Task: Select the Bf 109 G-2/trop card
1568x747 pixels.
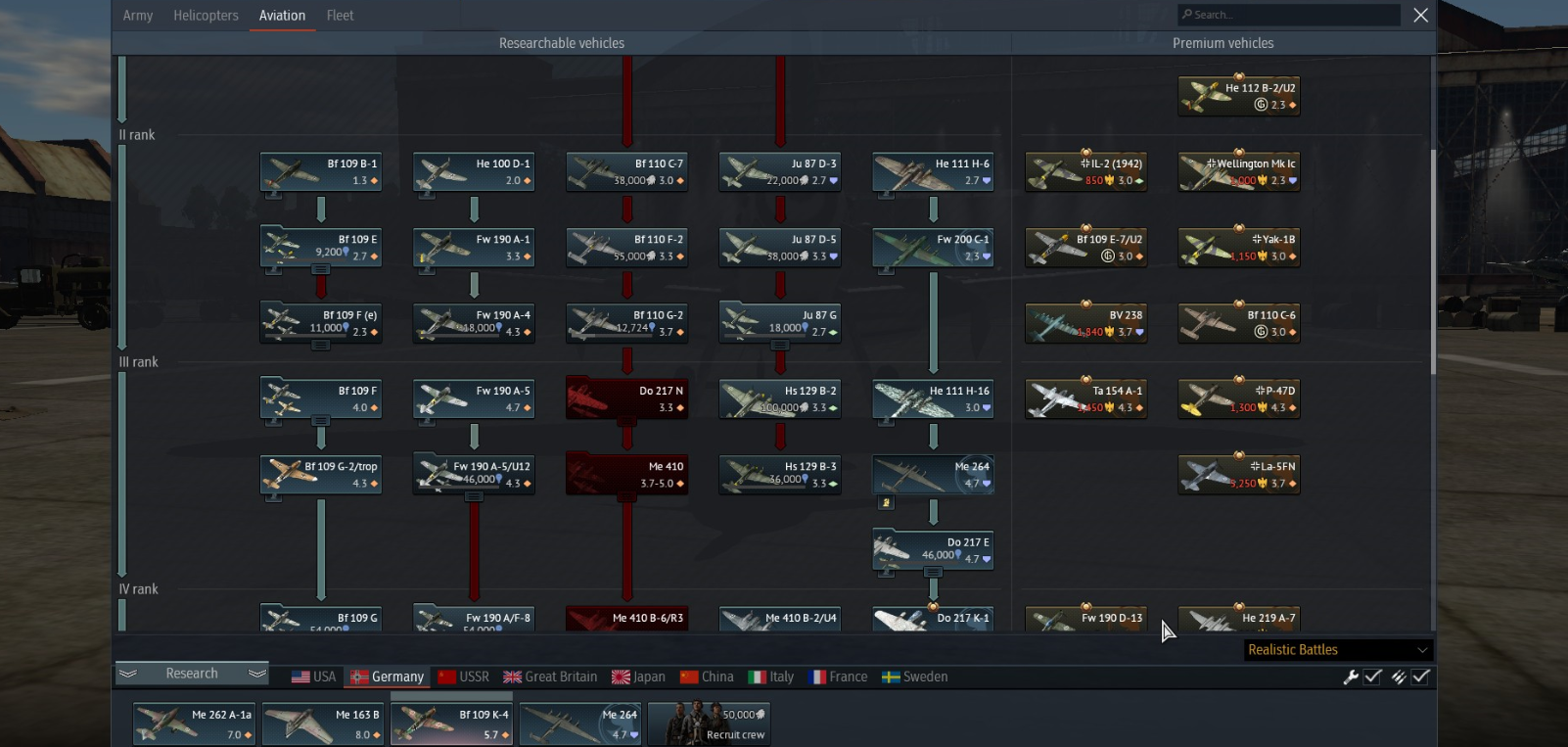Action: click(x=321, y=475)
